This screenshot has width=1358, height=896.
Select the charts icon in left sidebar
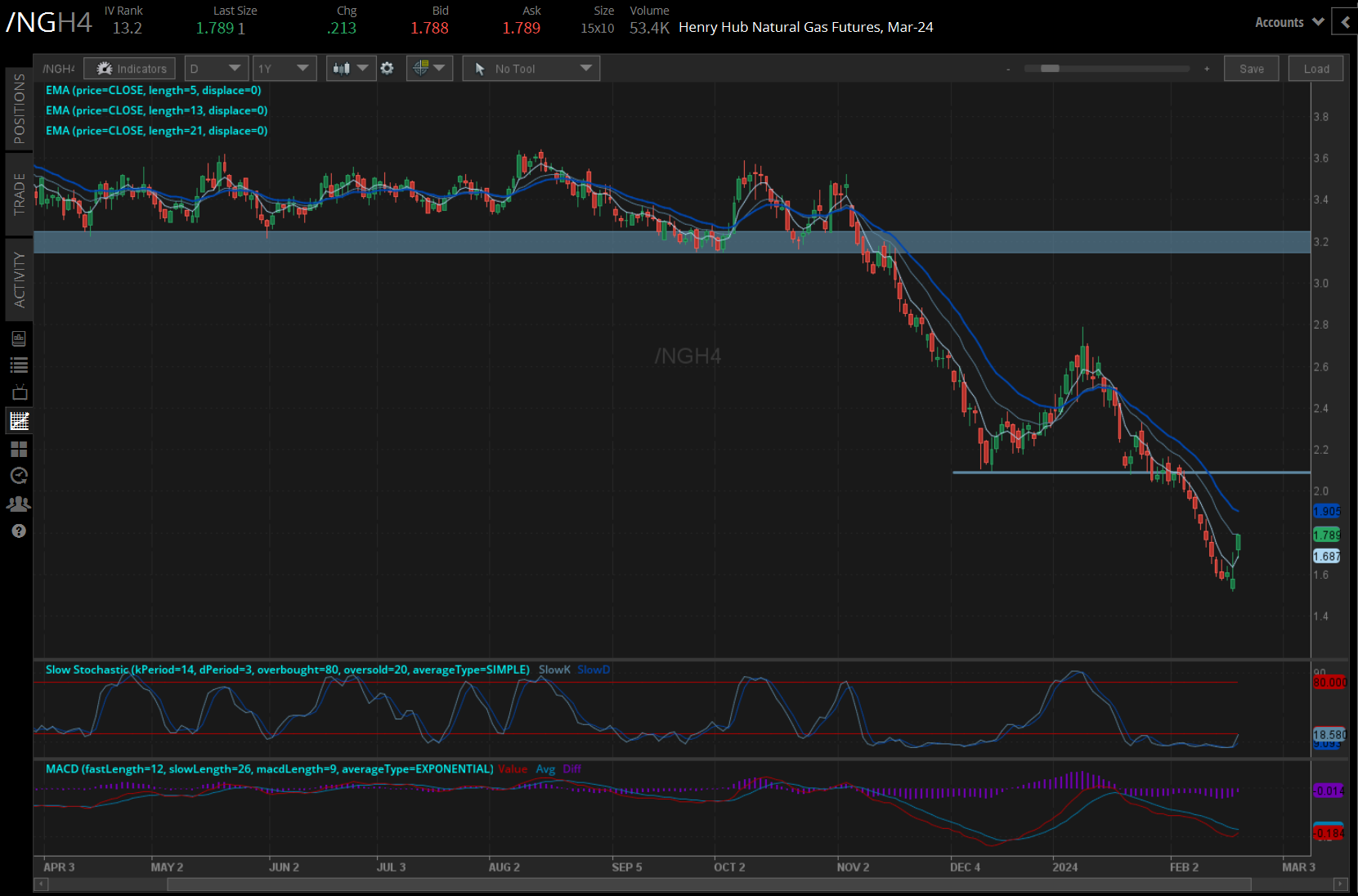19,421
